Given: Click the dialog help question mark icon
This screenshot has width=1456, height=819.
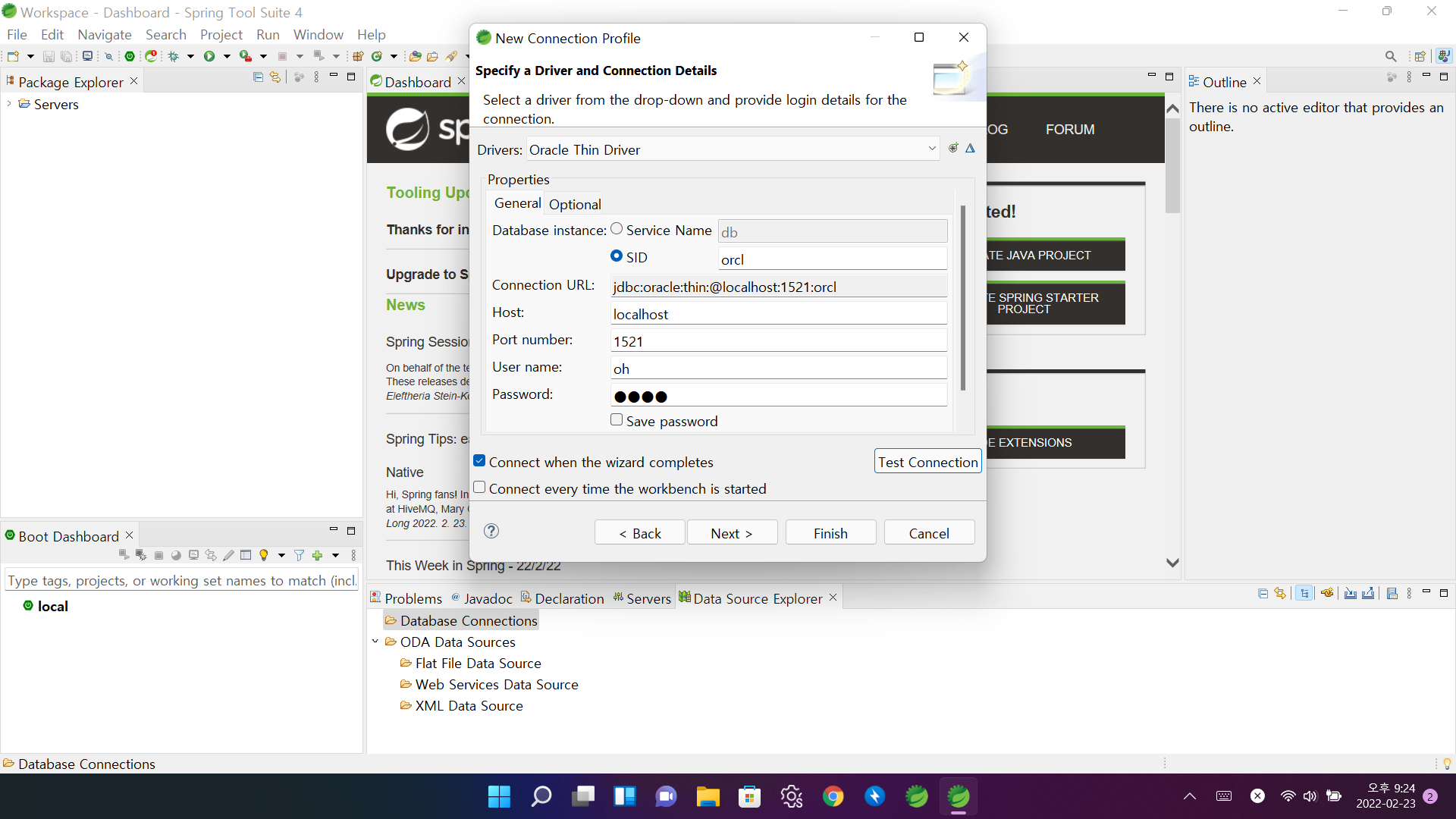Looking at the screenshot, I should [491, 531].
